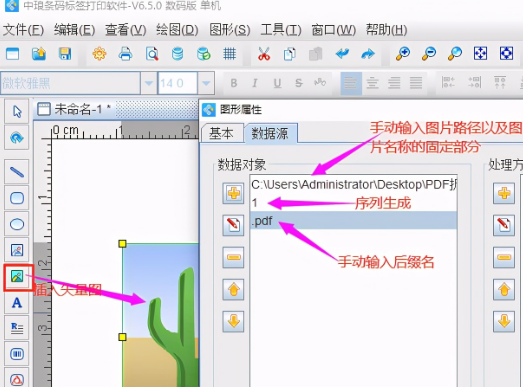
Task: Copy selection using copy icon
Action: [290, 54]
